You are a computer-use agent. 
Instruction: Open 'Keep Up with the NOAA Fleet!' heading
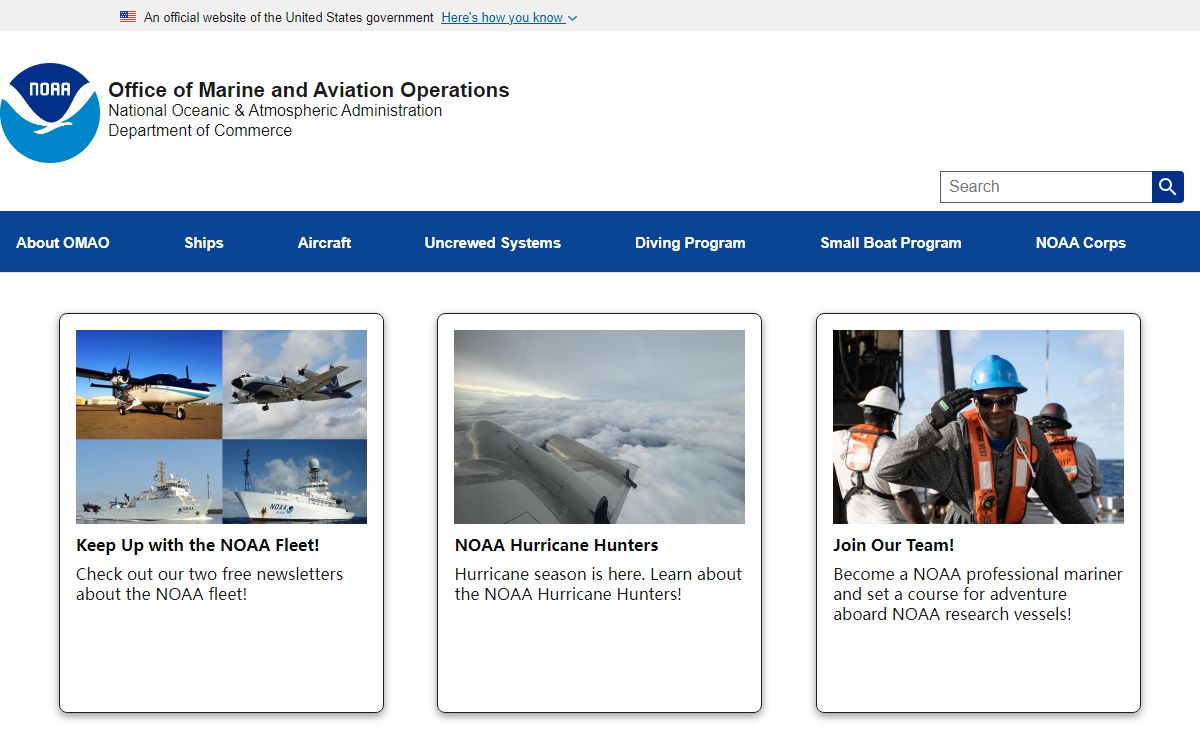point(198,545)
